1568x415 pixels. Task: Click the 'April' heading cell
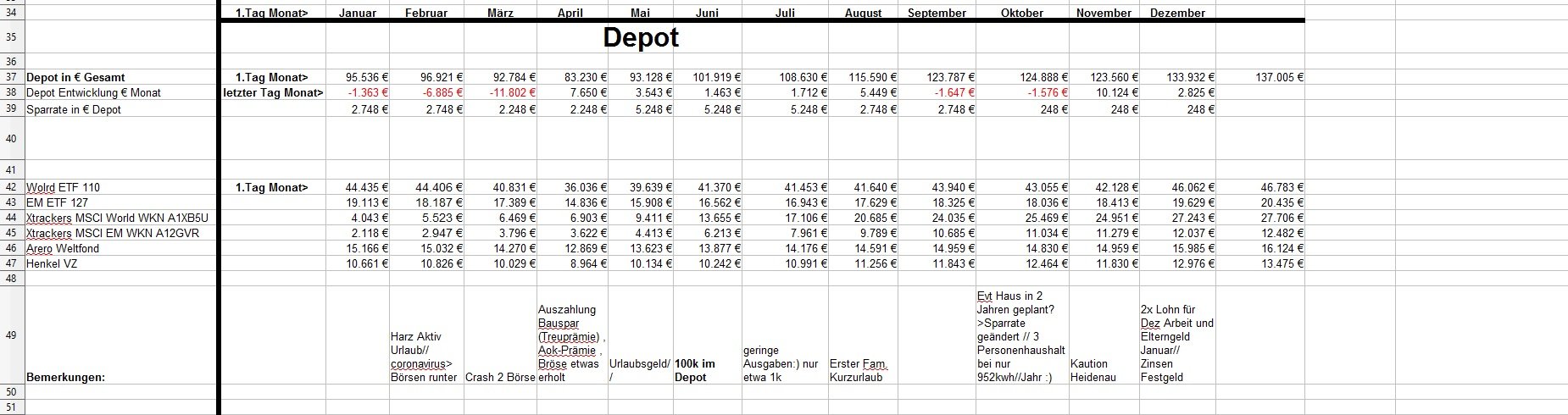click(x=570, y=13)
